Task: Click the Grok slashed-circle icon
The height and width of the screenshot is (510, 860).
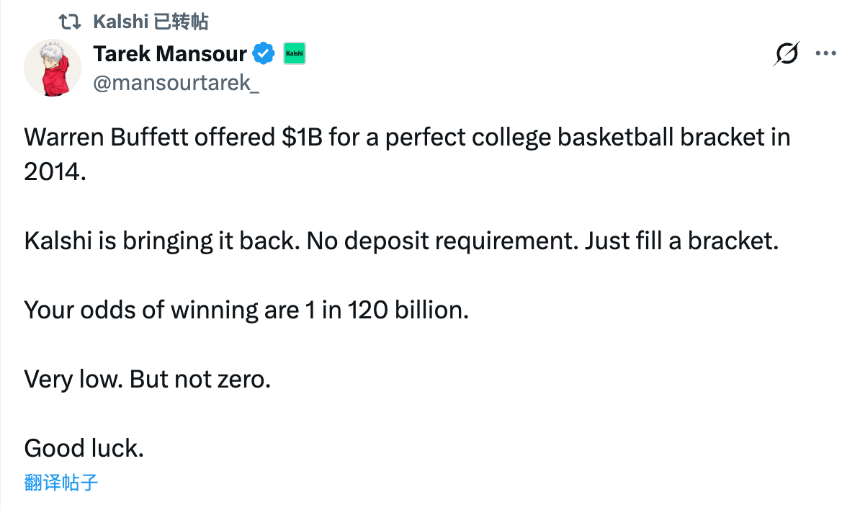Action: pos(787,54)
